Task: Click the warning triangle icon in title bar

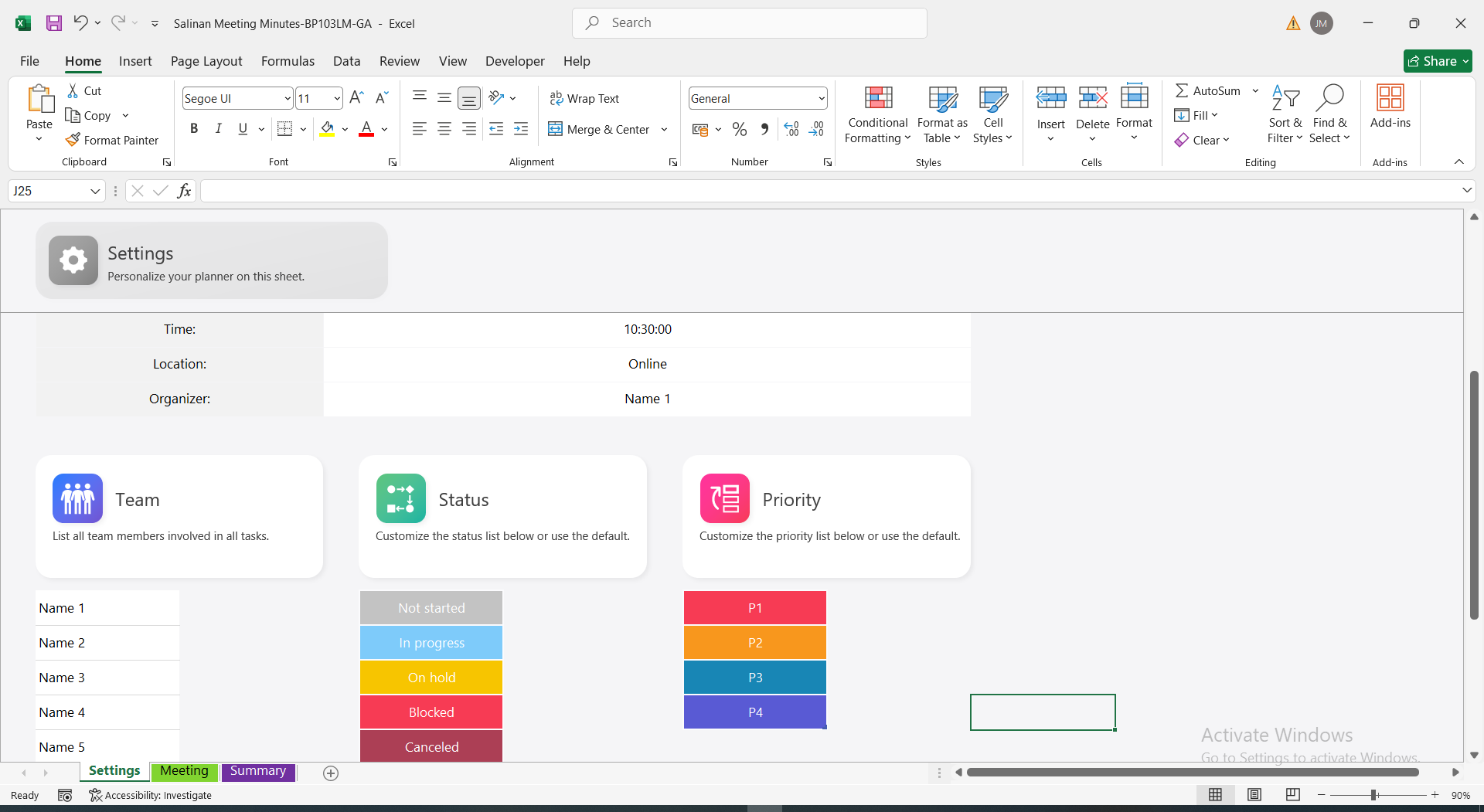Action: (x=1293, y=23)
